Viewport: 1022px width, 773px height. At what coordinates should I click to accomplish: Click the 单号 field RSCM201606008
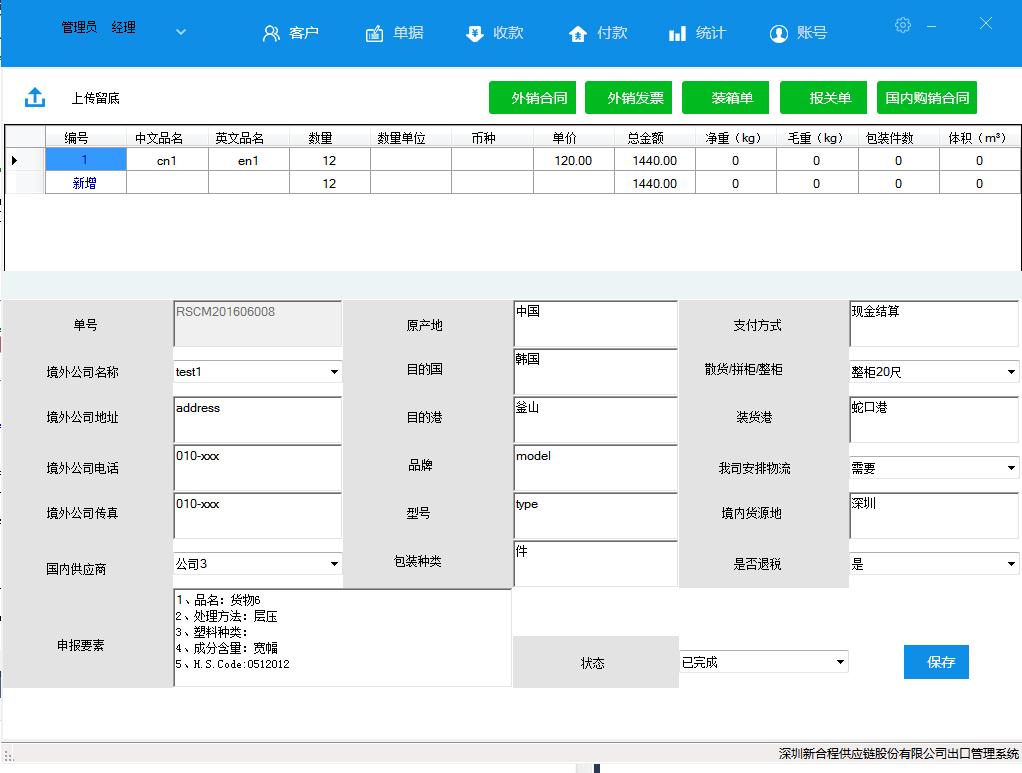coord(257,324)
